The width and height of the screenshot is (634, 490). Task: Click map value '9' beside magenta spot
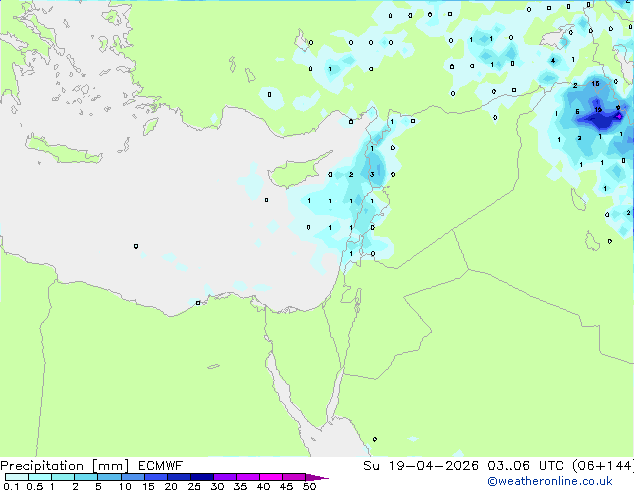point(618,108)
